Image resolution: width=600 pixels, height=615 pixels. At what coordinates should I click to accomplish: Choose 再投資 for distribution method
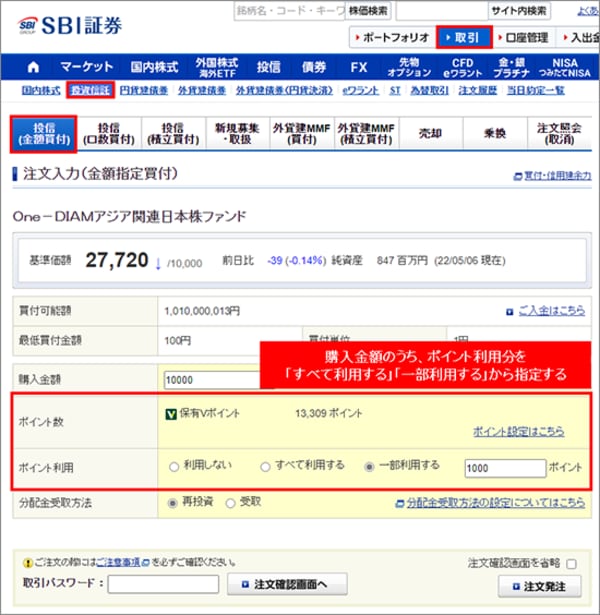click(x=172, y=503)
